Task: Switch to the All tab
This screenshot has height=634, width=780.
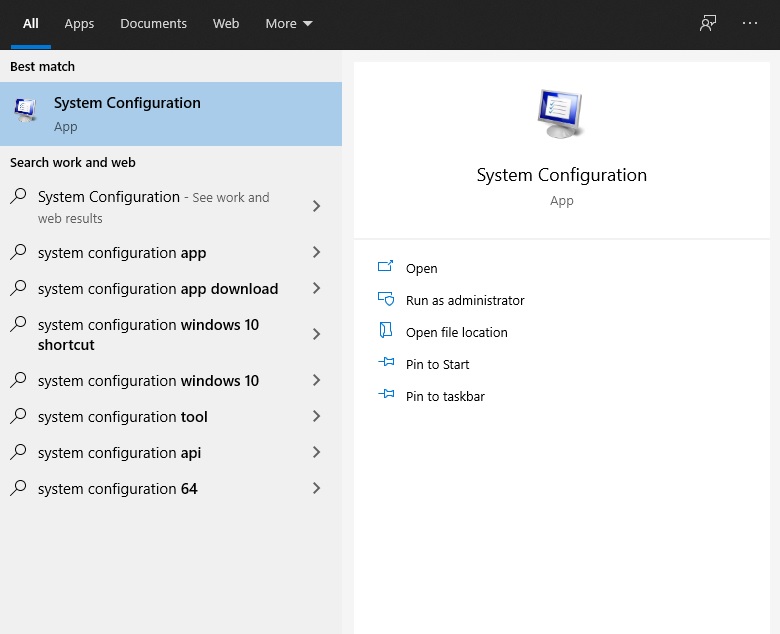Action: [30, 23]
